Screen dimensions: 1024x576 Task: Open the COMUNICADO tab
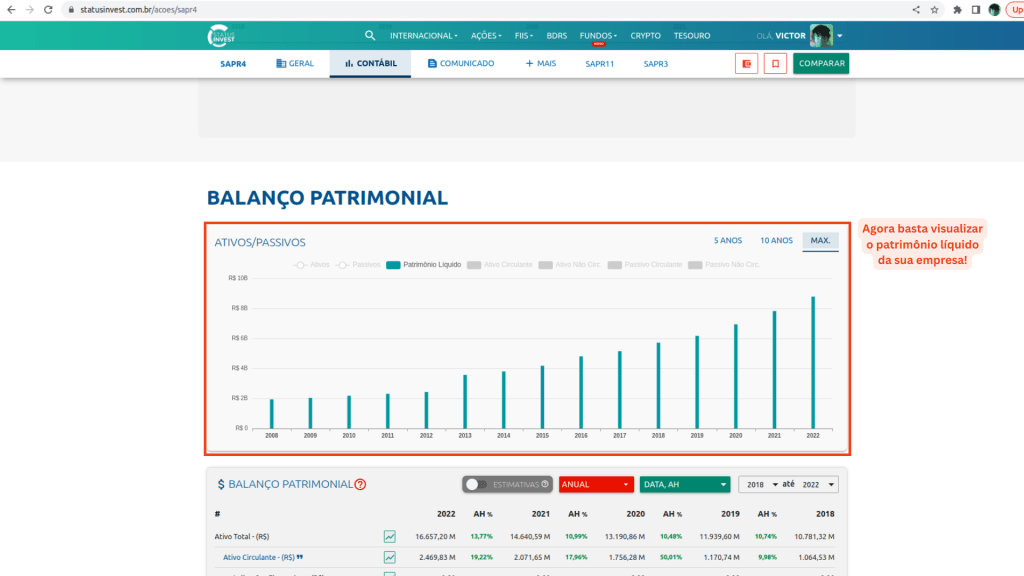tap(461, 64)
